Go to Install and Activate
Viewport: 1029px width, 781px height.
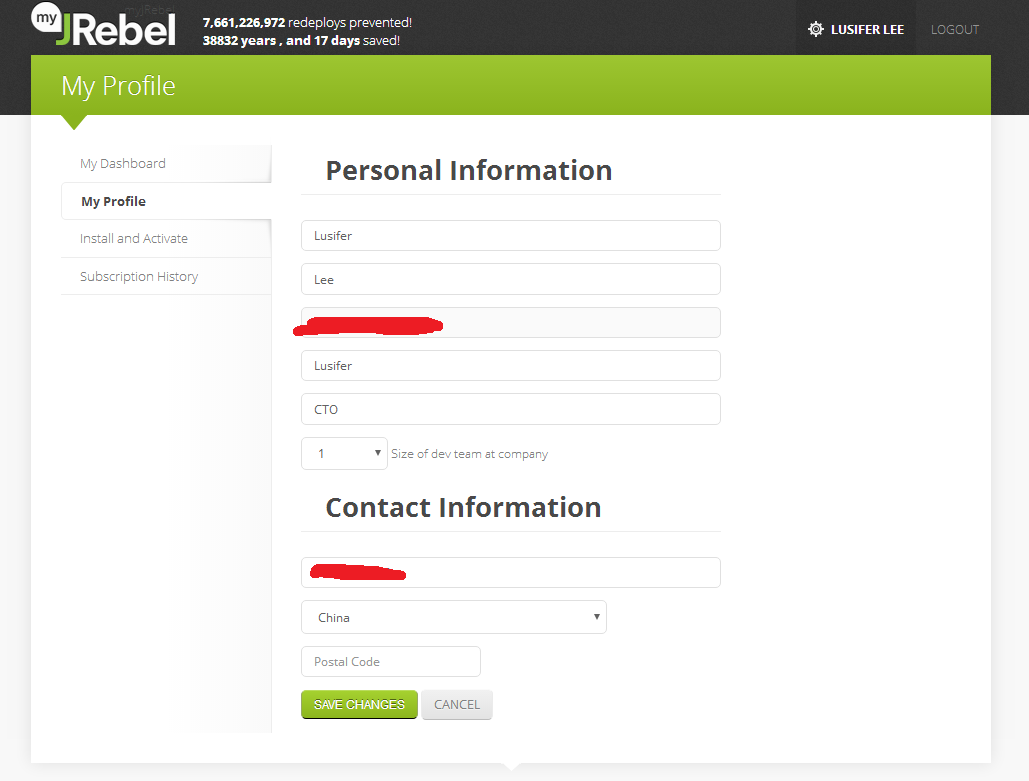pyautogui.click(x=134, y=238)
